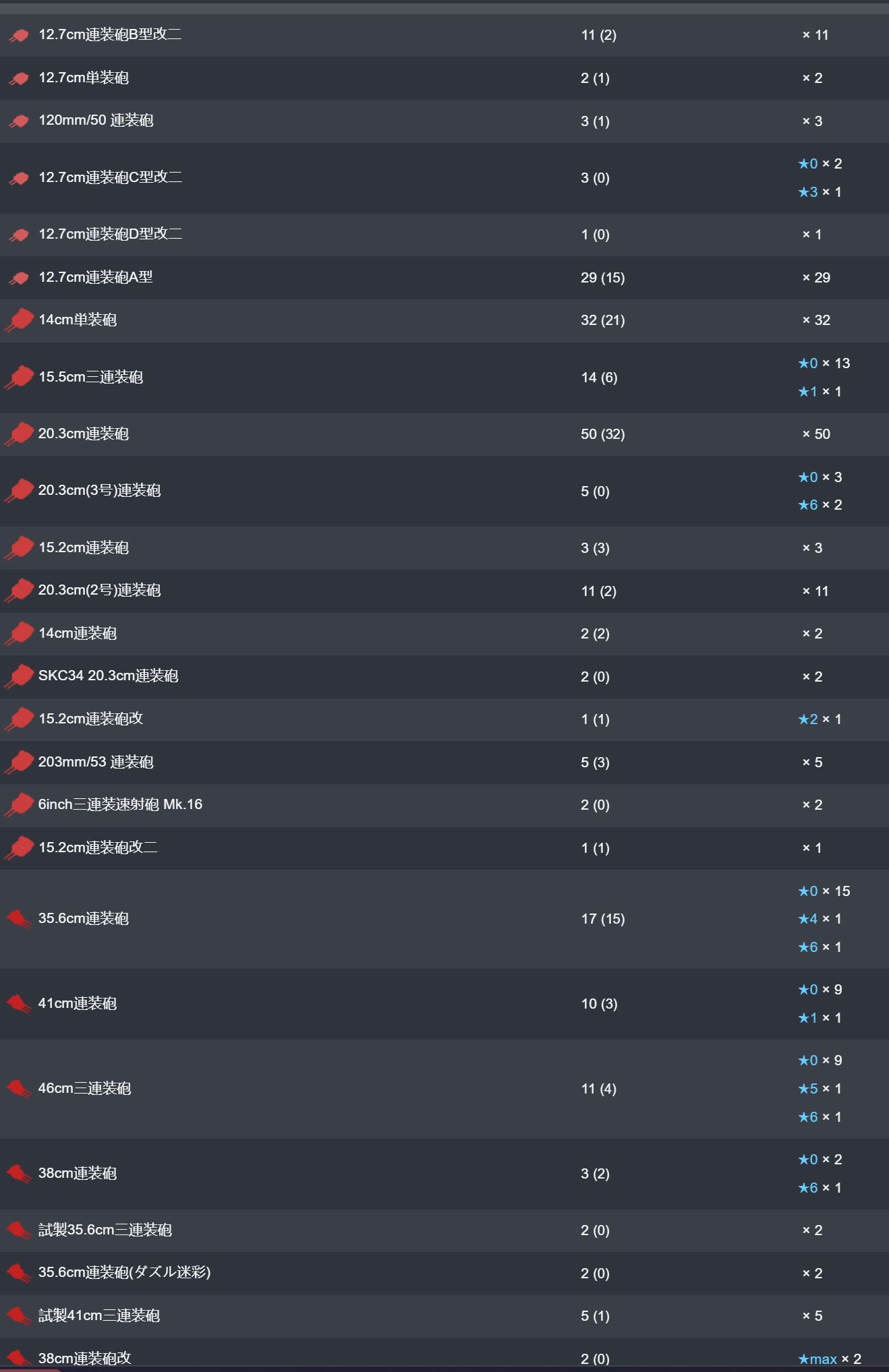Click the ★3 × 1 entry of 12.7cm連装砲C型改二
Viewport: 889px width, 1372px height.
click(x=820, y=192)
